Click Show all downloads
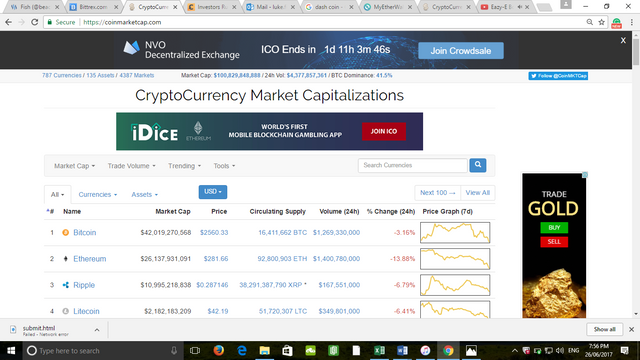Image resolution: width=640 pixels, height=360 pixels. [604, 329]
